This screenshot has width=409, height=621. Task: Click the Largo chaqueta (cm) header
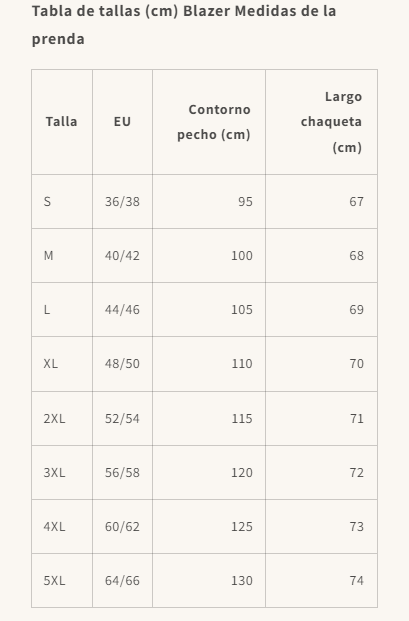(x=321, y=122)
